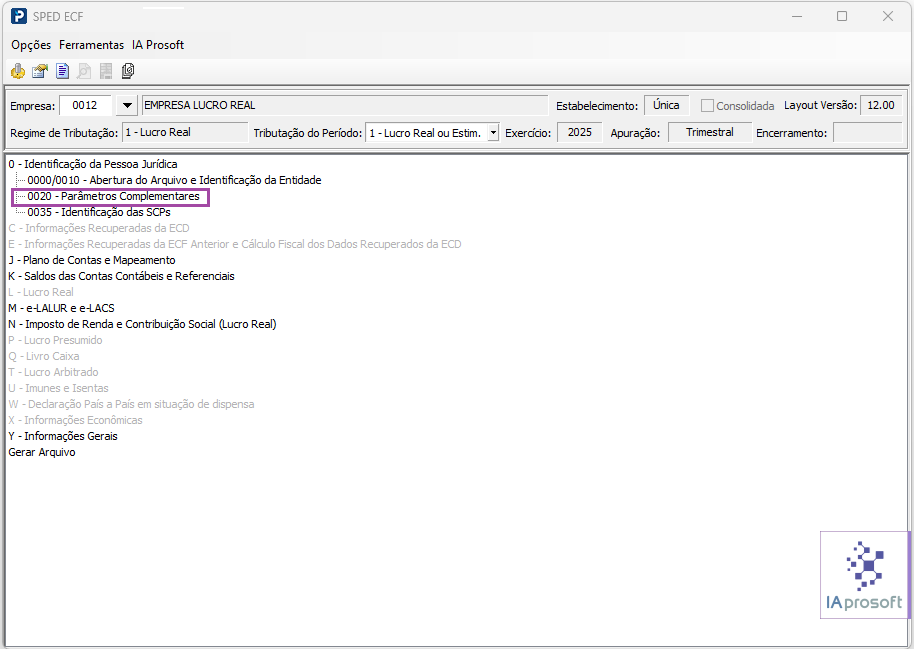The height and width of the screenshot is (649, 914).
Task: Select W - Declaração País a País row
Action: click(131, 404)
